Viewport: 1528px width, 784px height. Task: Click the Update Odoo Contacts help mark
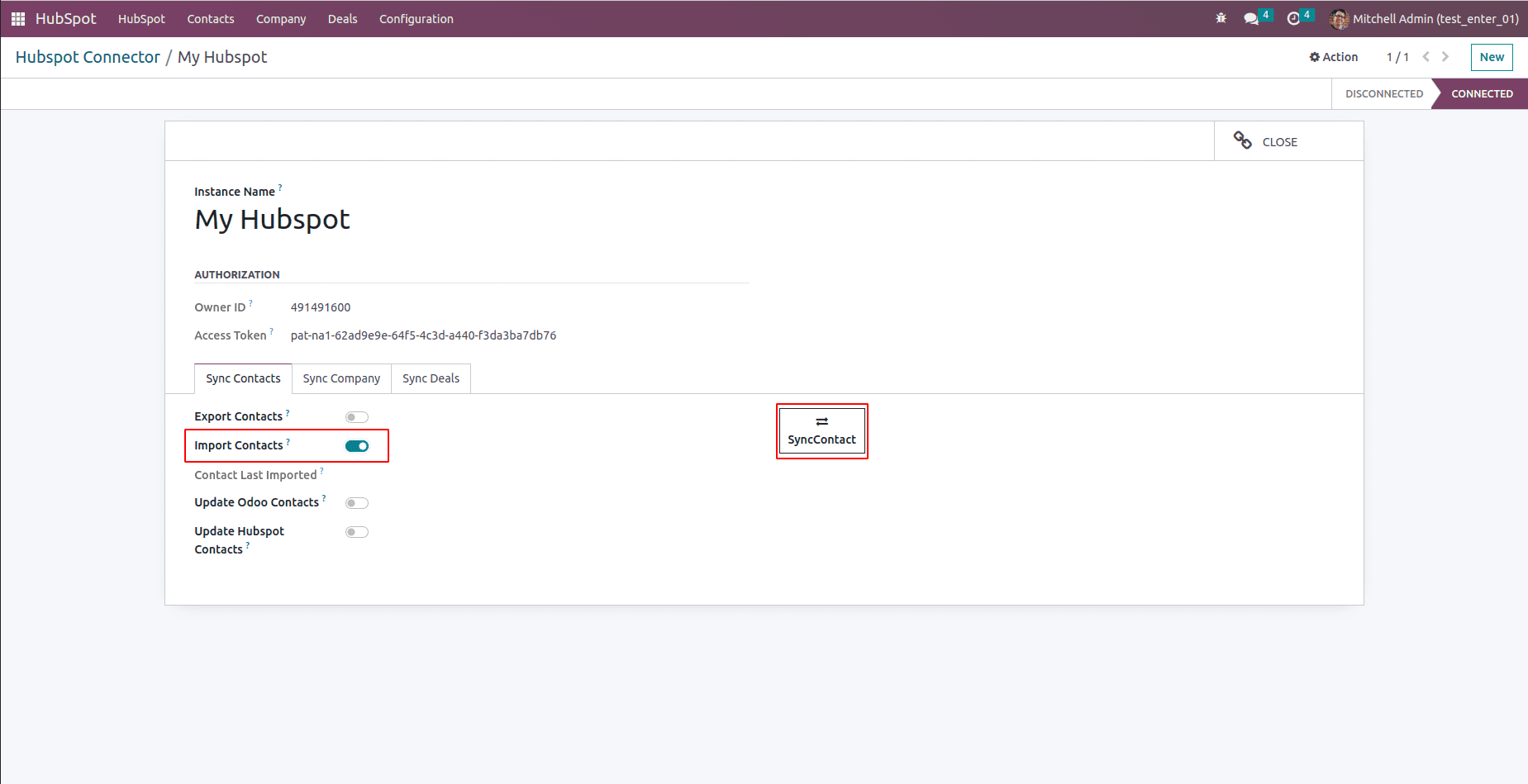coord(324,497)
